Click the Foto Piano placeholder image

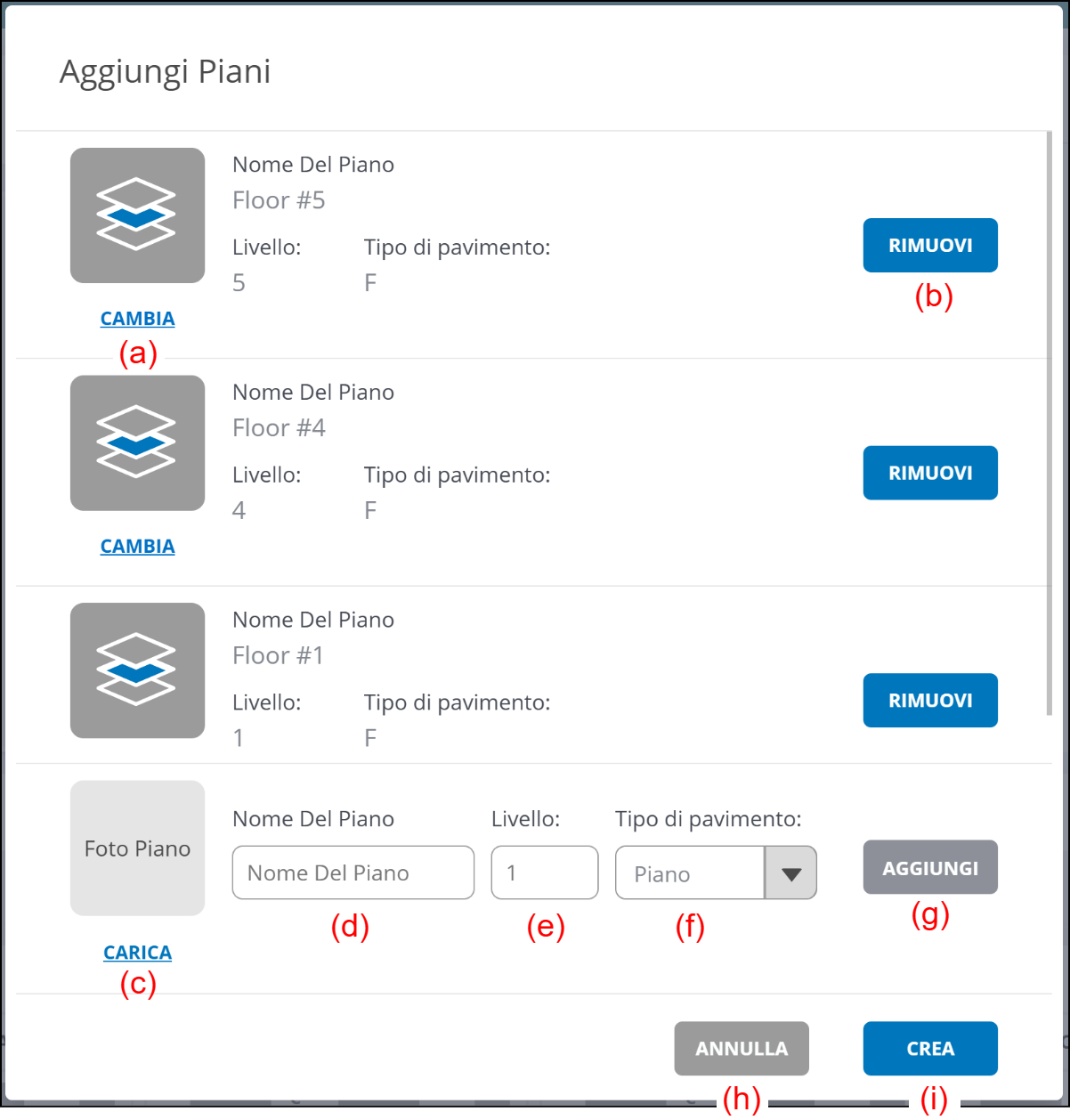pos(137,848)
